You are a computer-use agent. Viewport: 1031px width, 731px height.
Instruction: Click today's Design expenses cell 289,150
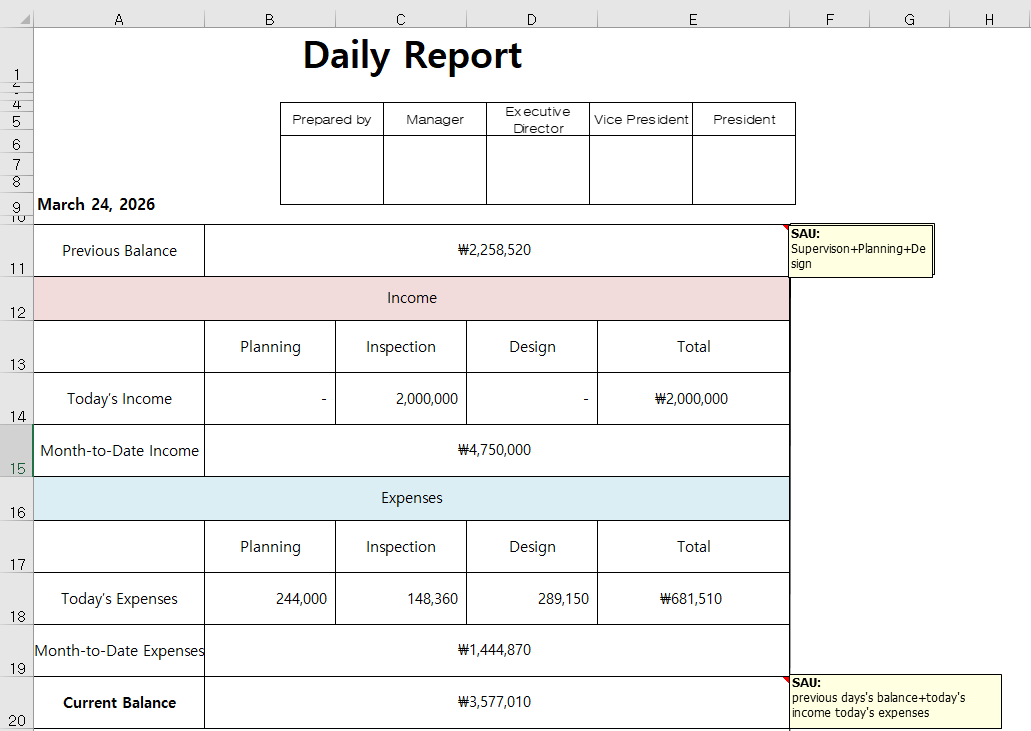532,599
